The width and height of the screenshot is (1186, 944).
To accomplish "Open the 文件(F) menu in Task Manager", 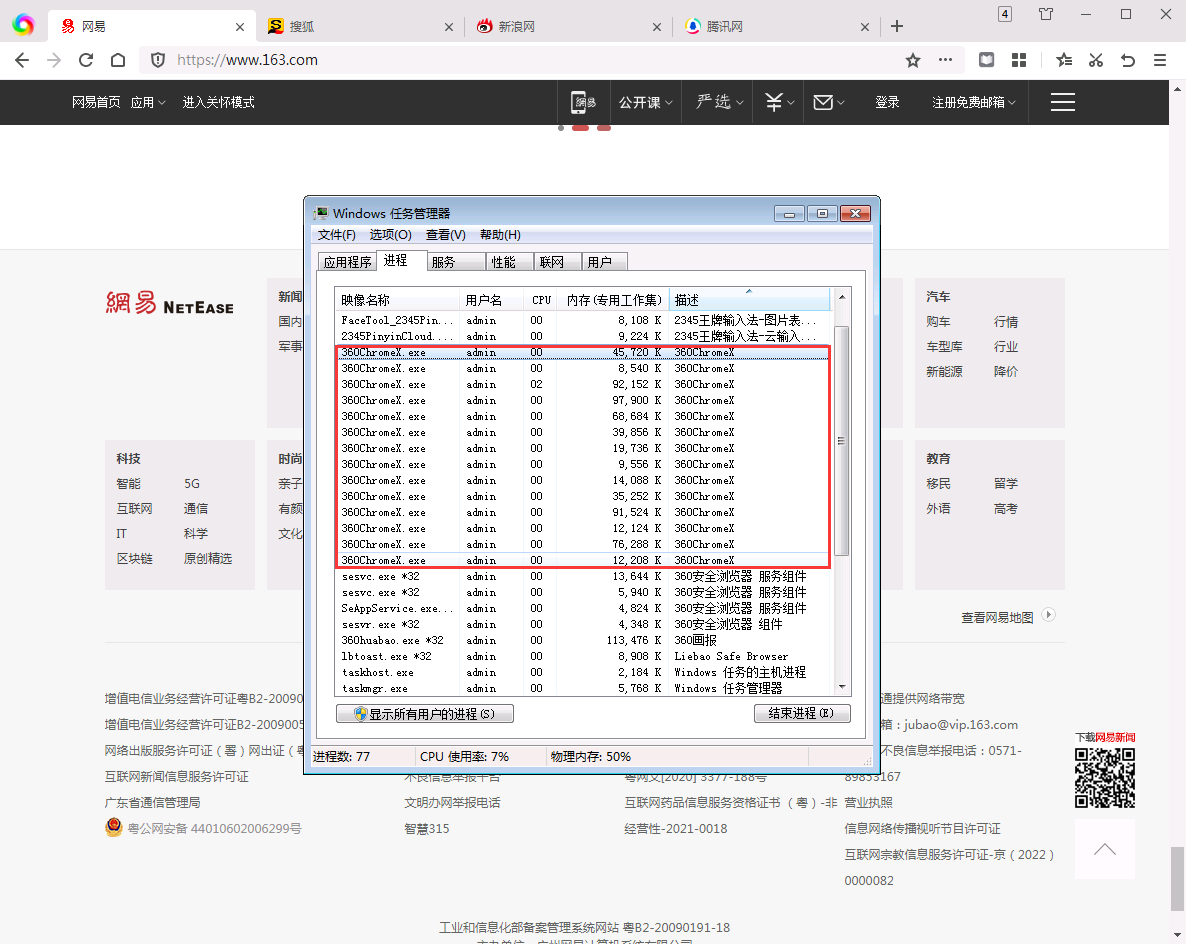I will (x=337, y=234).
